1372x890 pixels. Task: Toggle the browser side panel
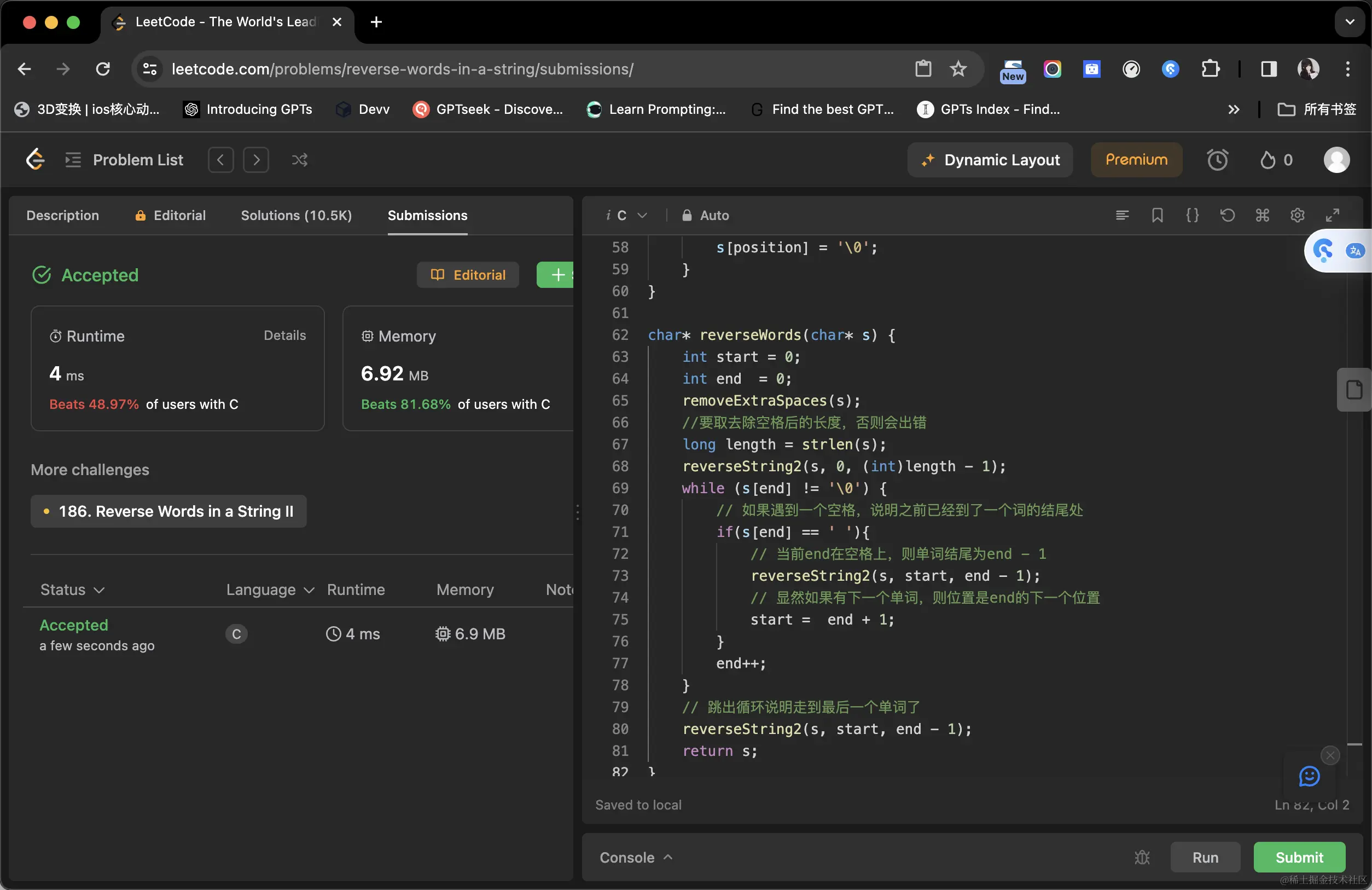tap(1268, 69)
